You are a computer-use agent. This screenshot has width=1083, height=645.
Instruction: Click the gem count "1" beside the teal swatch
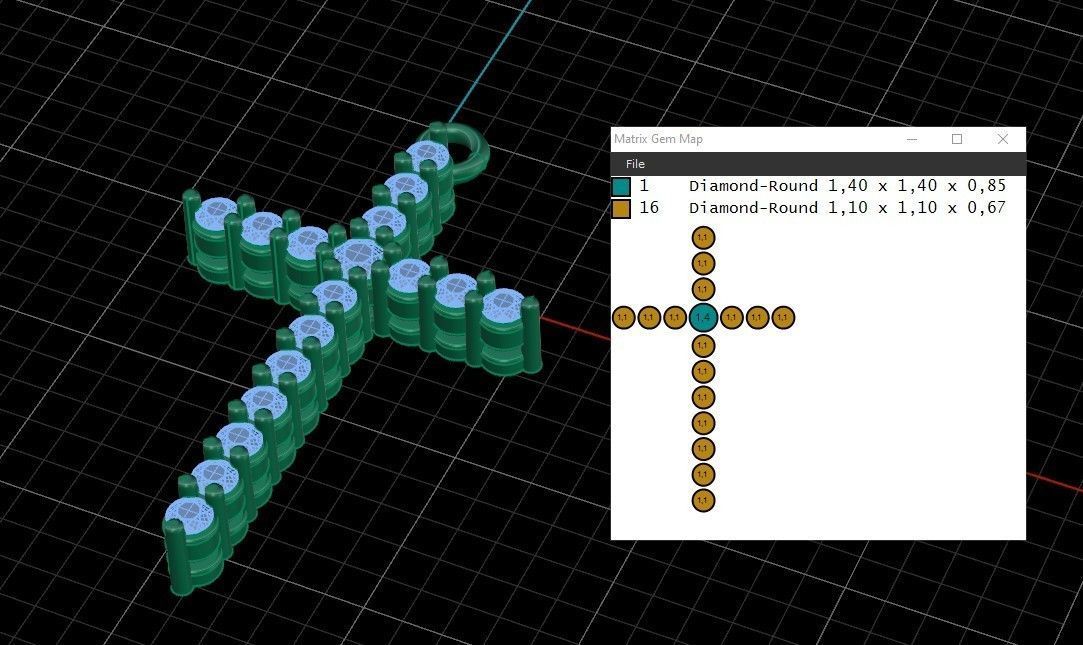click(644, 186)
